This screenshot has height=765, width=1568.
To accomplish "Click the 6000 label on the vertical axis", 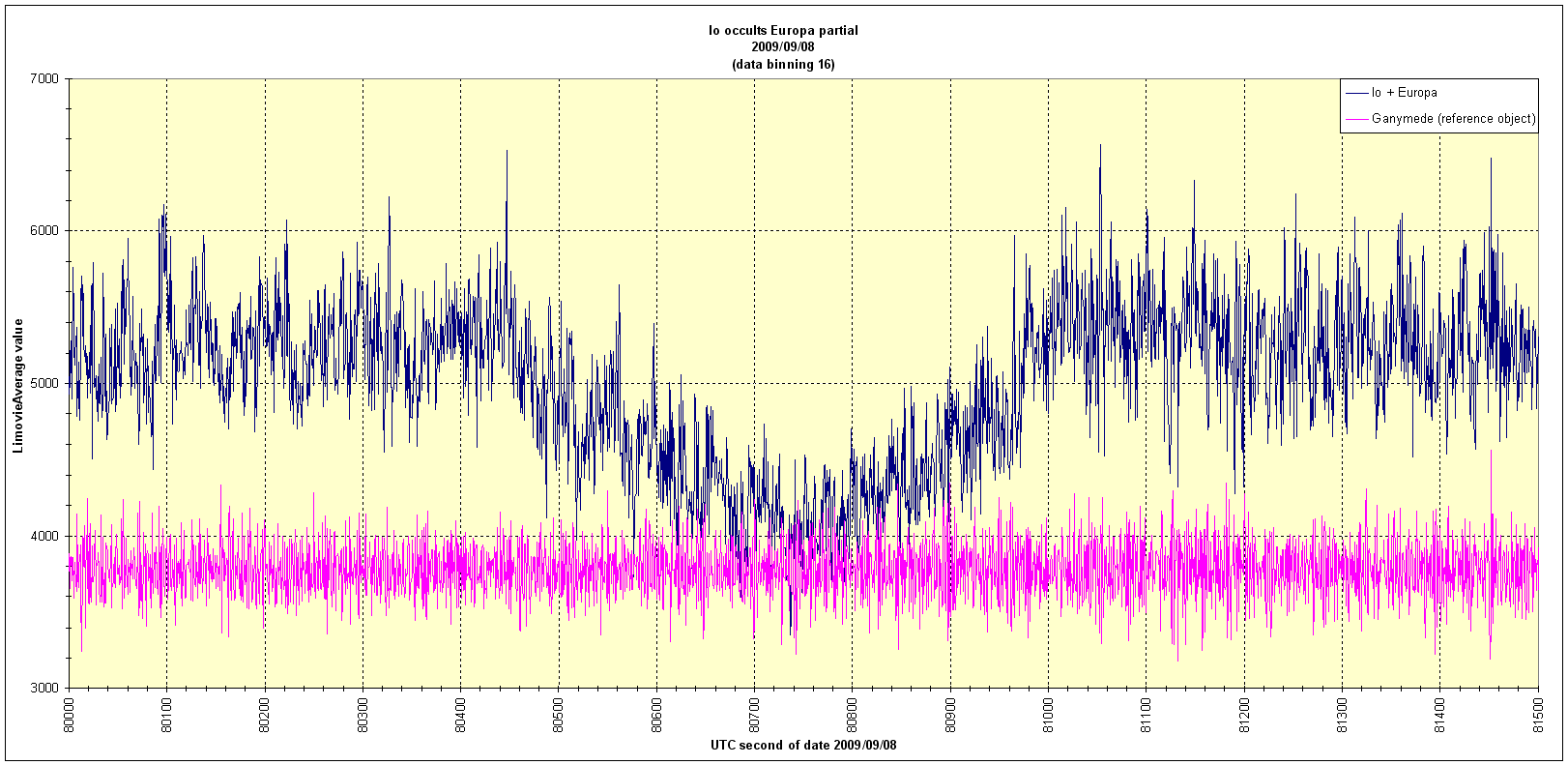I will click(x=45, y=230).
